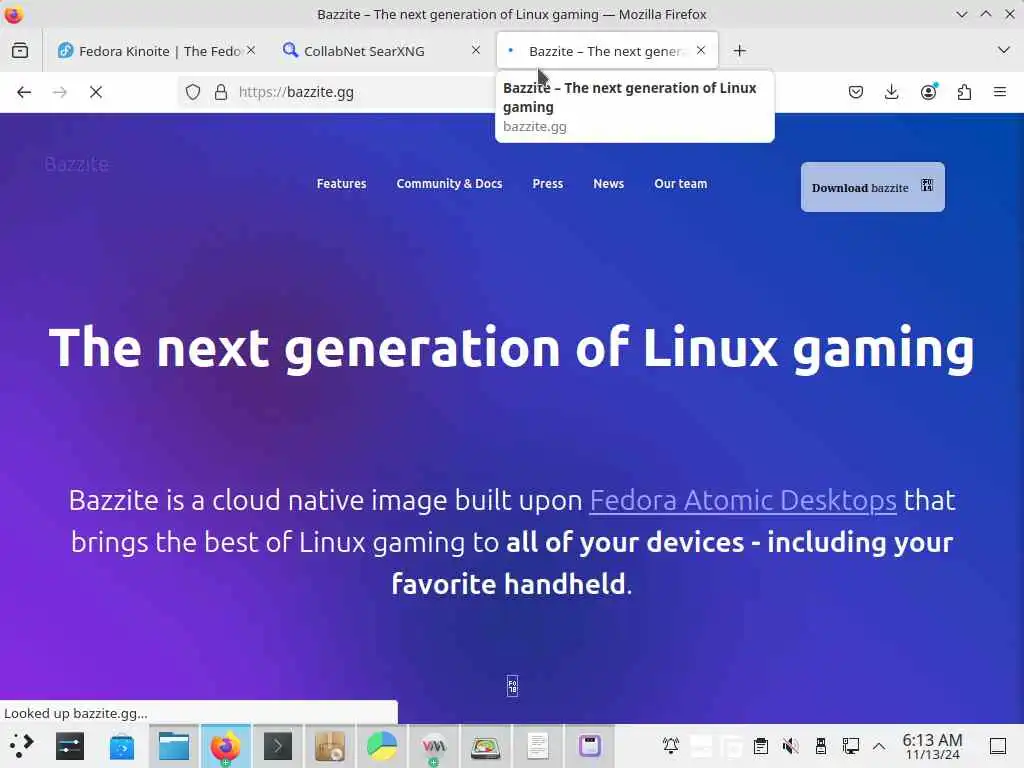
Task: Click the small icon at page bottom center
Action: click(x=513, y=686)
